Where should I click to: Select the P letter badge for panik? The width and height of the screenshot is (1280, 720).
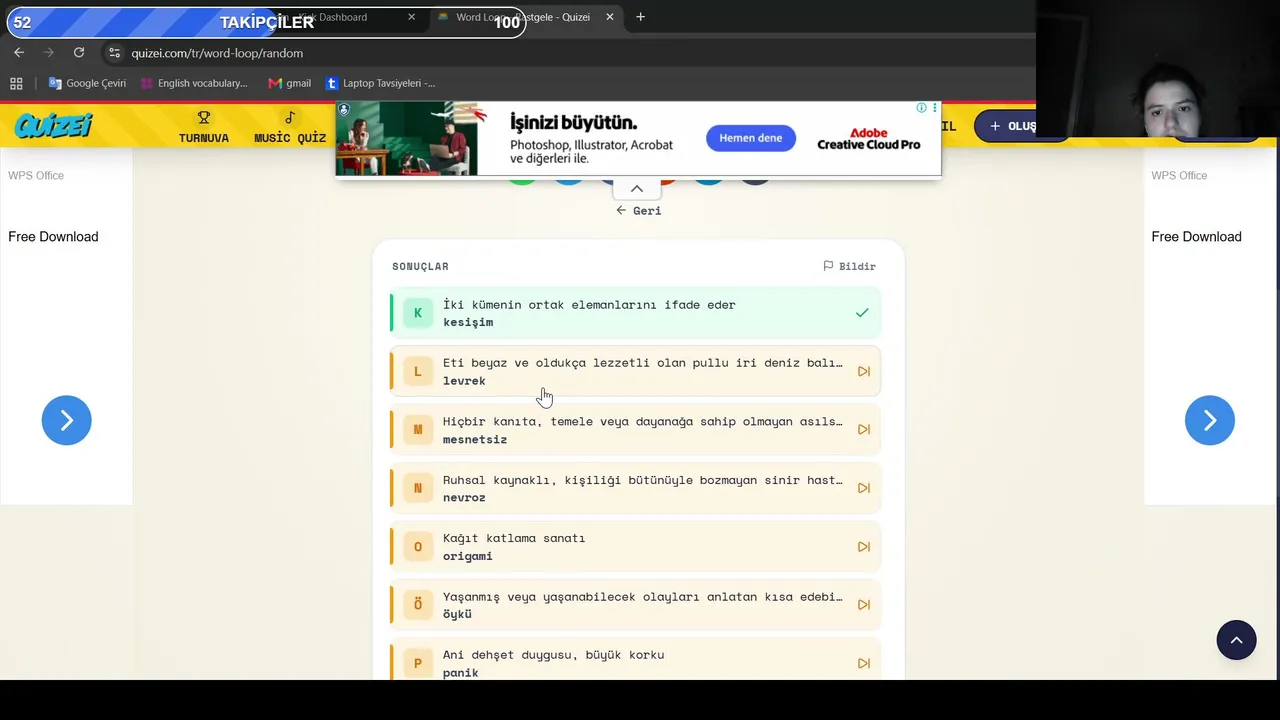[x=418, y=663]
